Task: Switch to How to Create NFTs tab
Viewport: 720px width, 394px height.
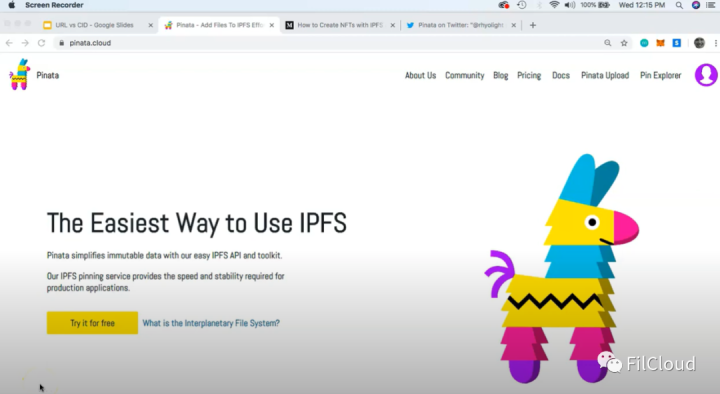Action: click(340, 25)
